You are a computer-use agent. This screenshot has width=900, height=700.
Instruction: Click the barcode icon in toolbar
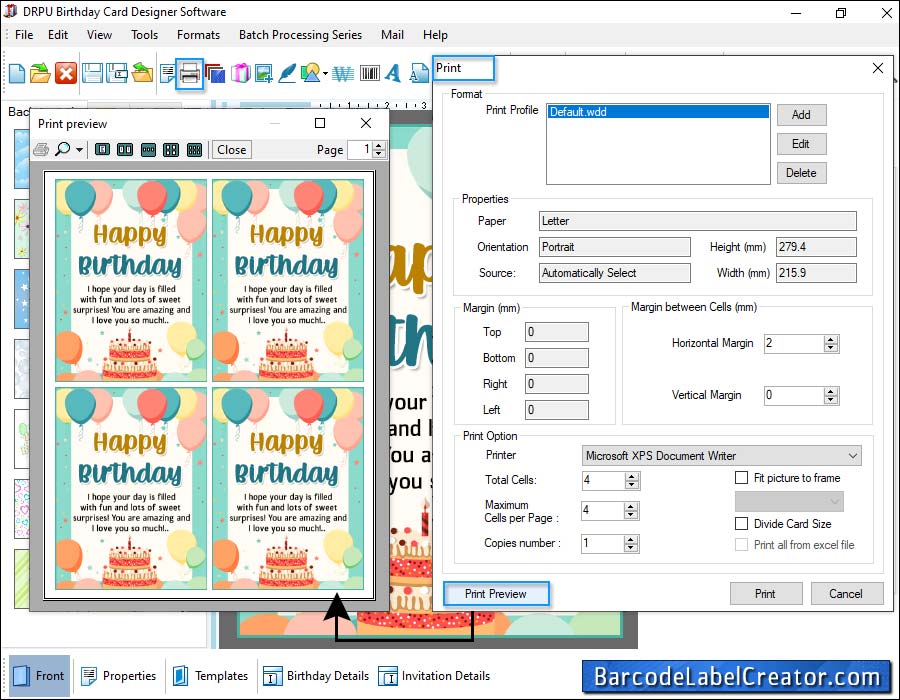[x=370, y=73]
